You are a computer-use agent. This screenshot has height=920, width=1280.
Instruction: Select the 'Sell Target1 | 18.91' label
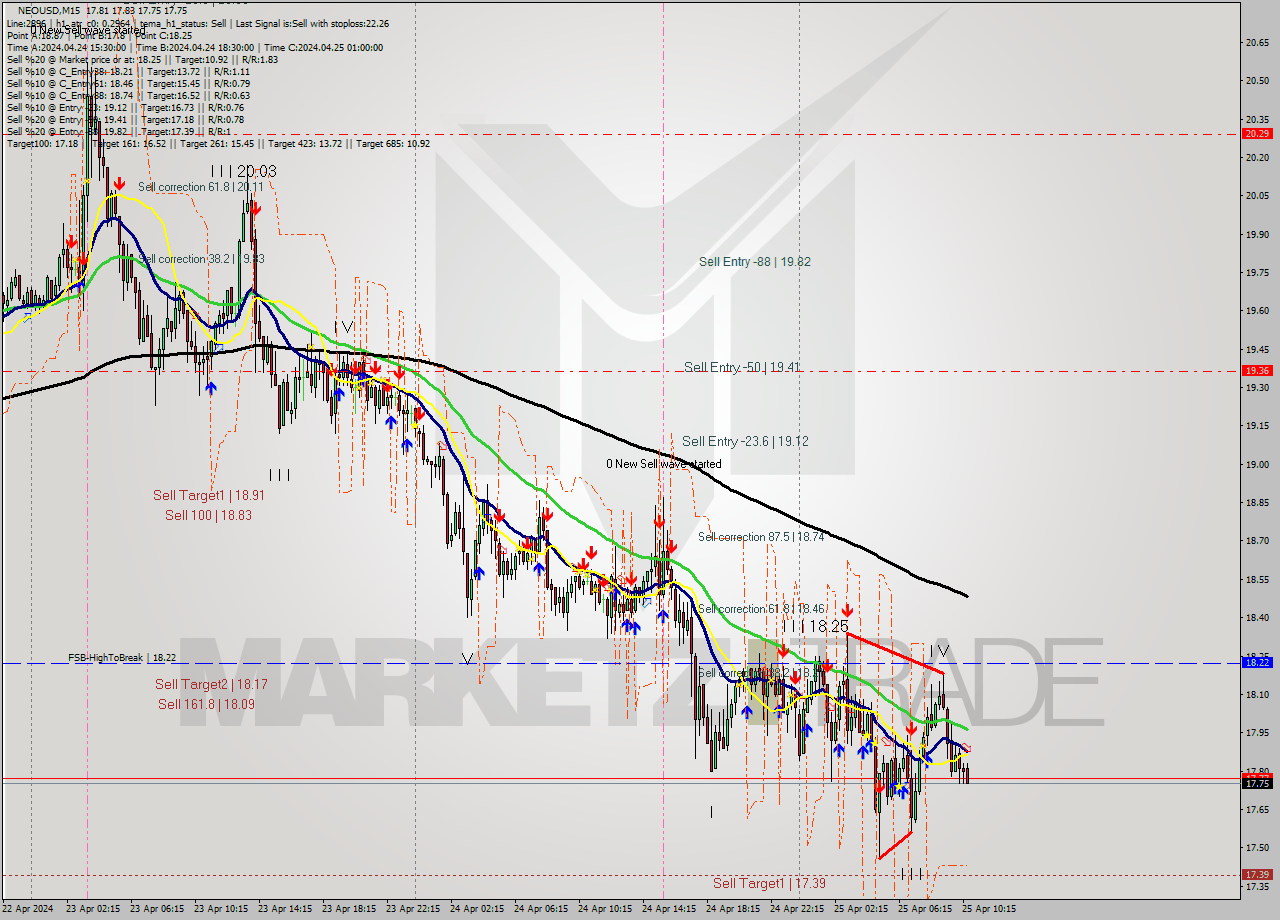209,495
